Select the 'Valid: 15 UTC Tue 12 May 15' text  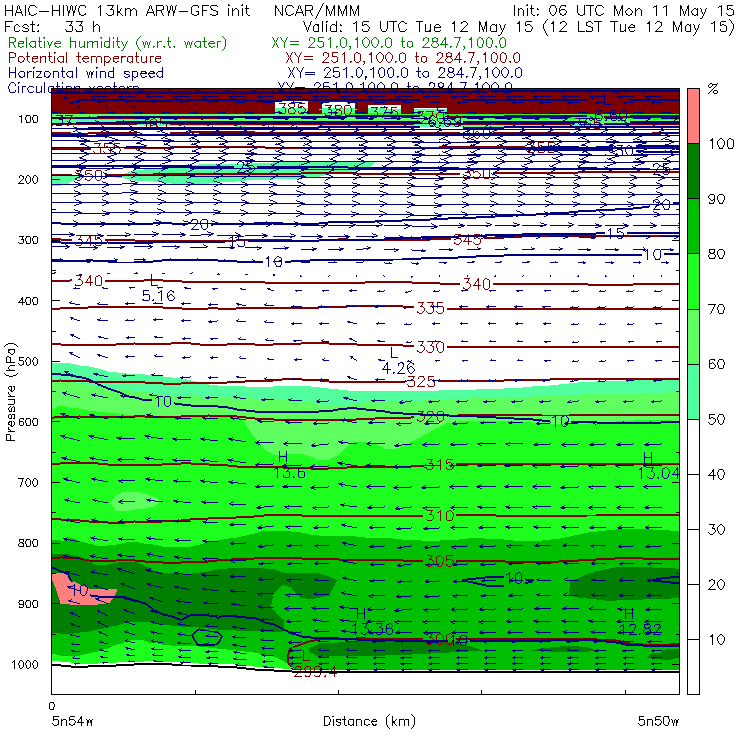coord(420,27)
